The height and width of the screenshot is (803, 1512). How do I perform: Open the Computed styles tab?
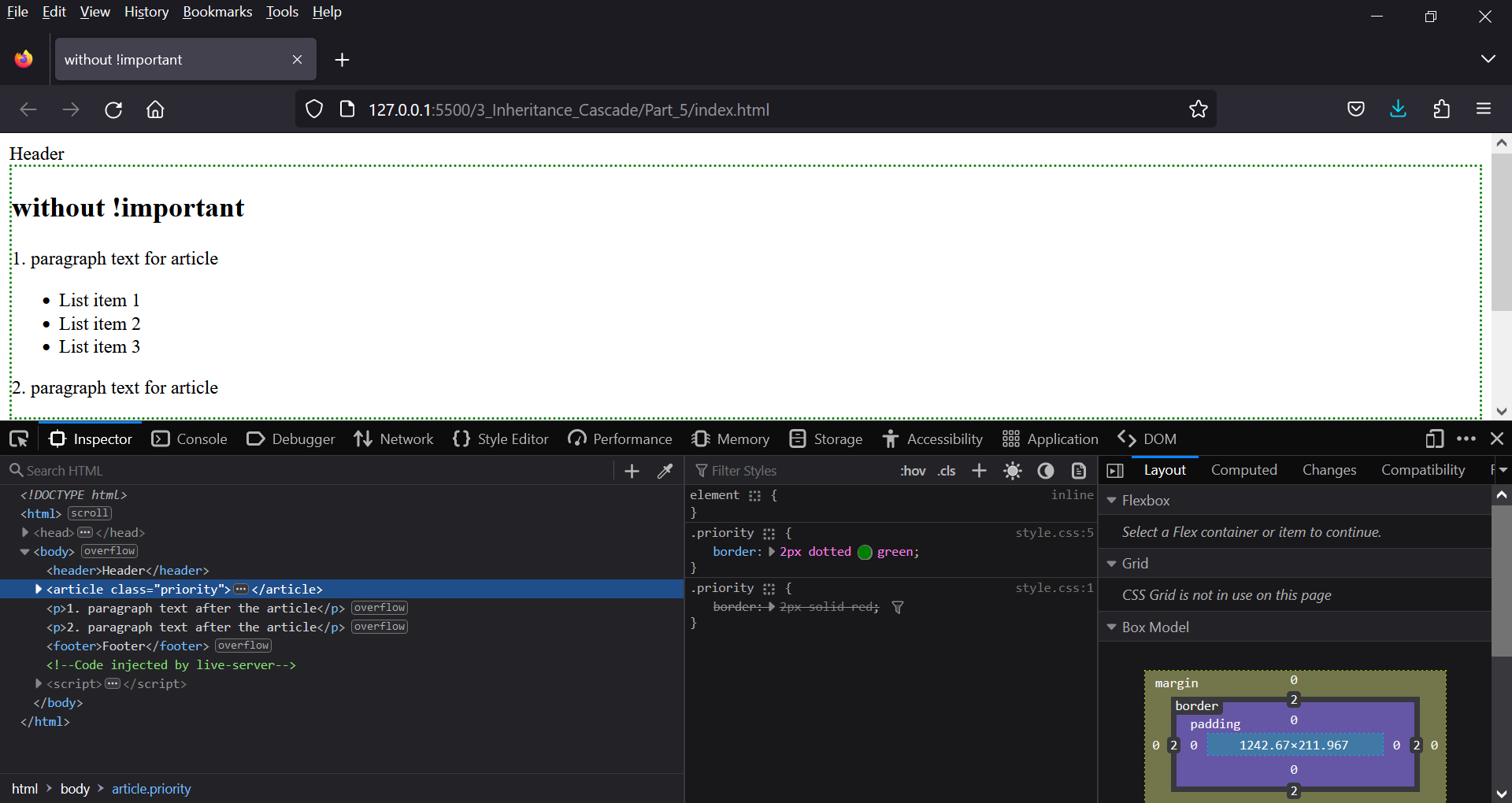tap(1243, 470)
